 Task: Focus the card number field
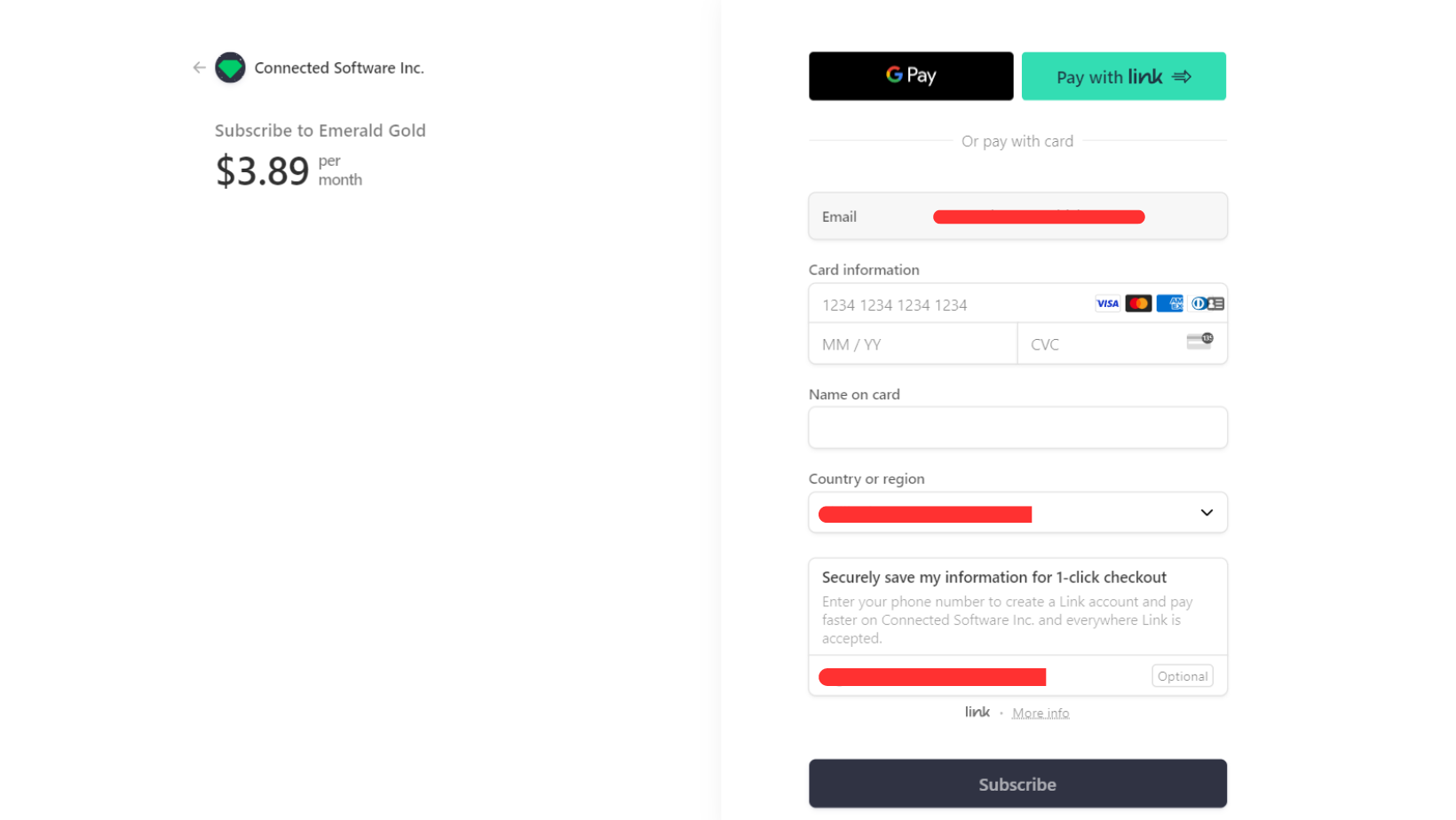point(950,304)
